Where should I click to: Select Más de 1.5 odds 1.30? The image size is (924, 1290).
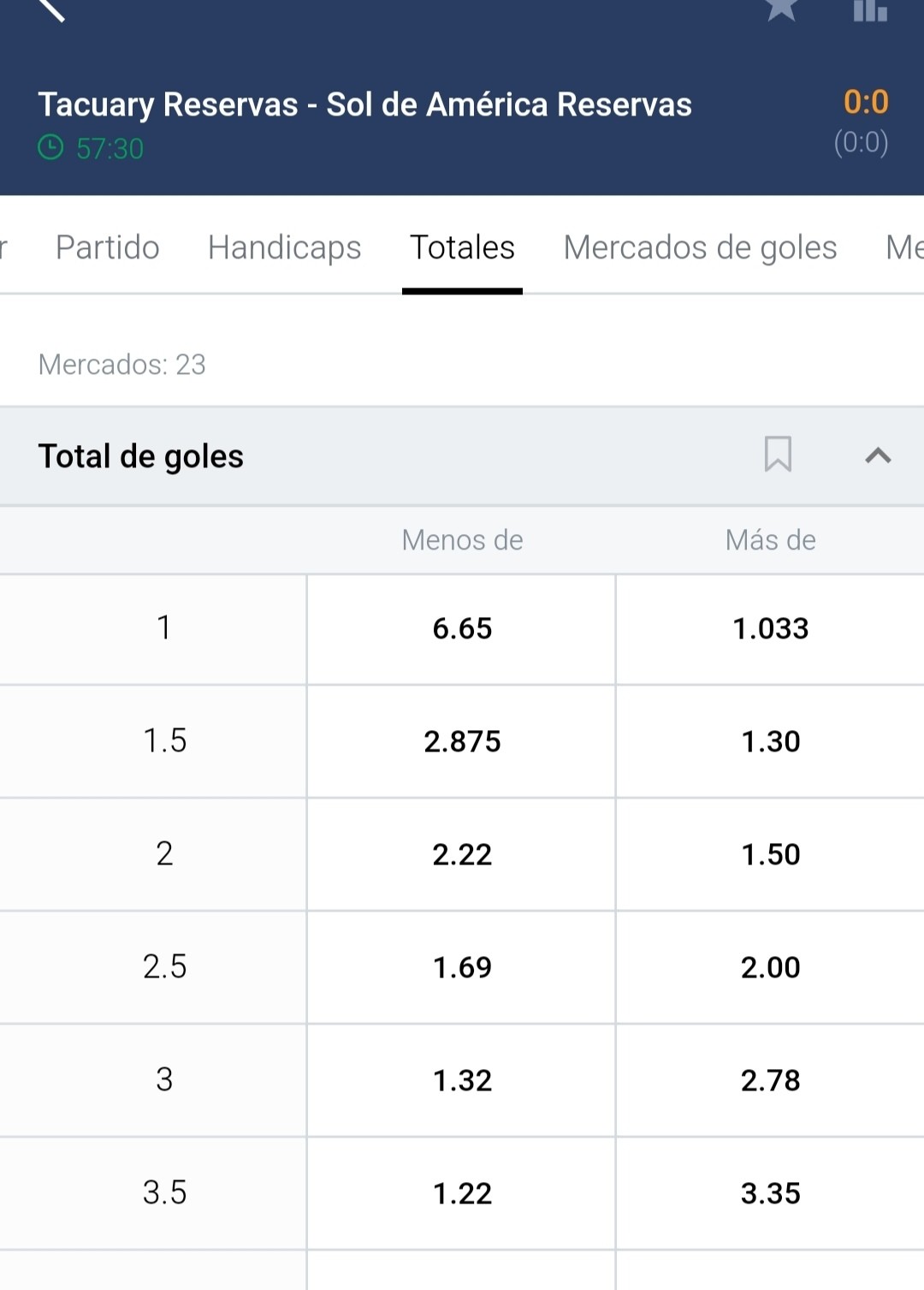point(770,741)
